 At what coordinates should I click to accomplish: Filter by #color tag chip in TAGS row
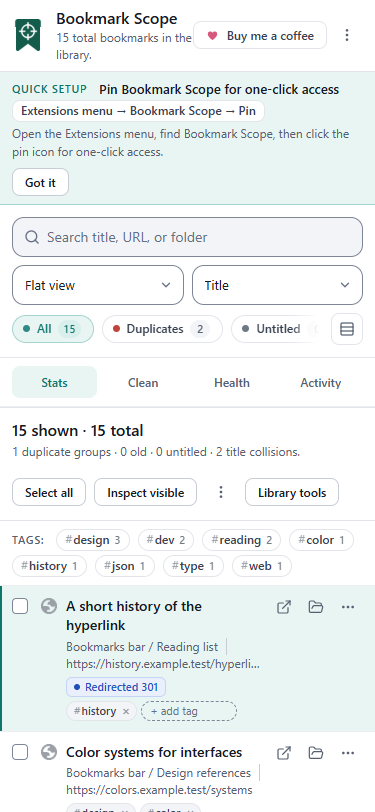point(321,540)
